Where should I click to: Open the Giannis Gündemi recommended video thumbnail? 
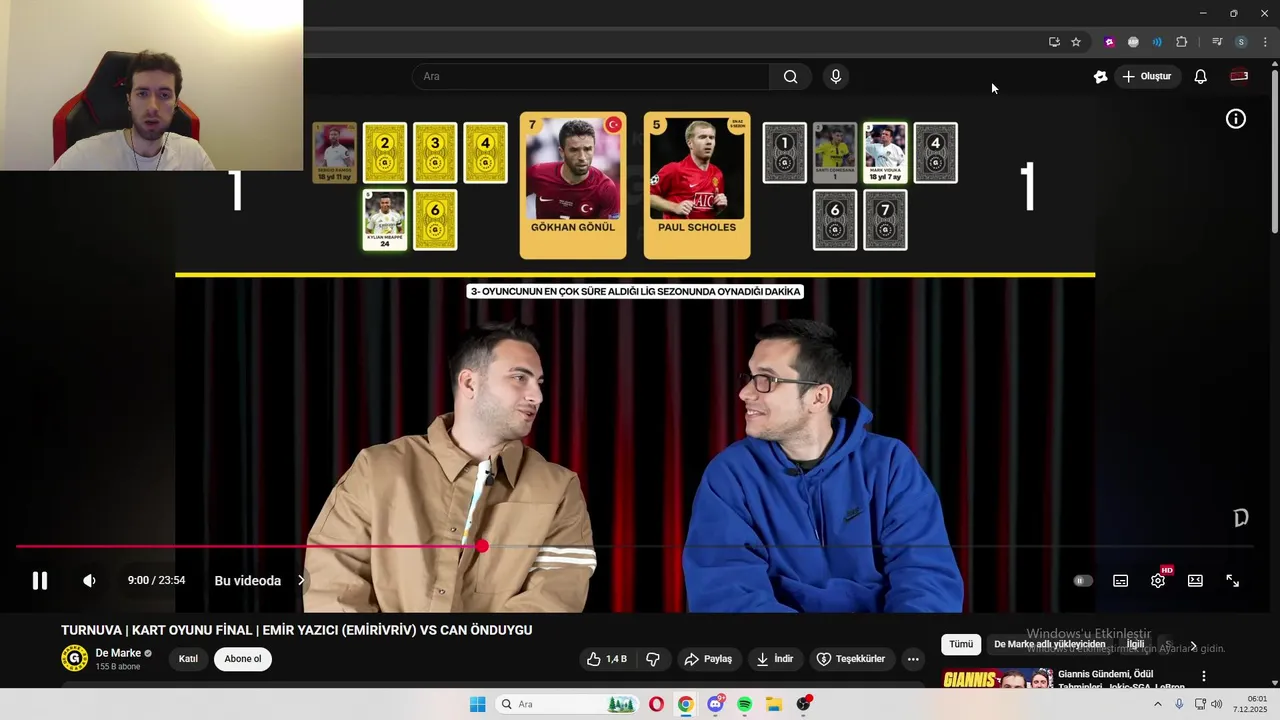coord(997,679)
